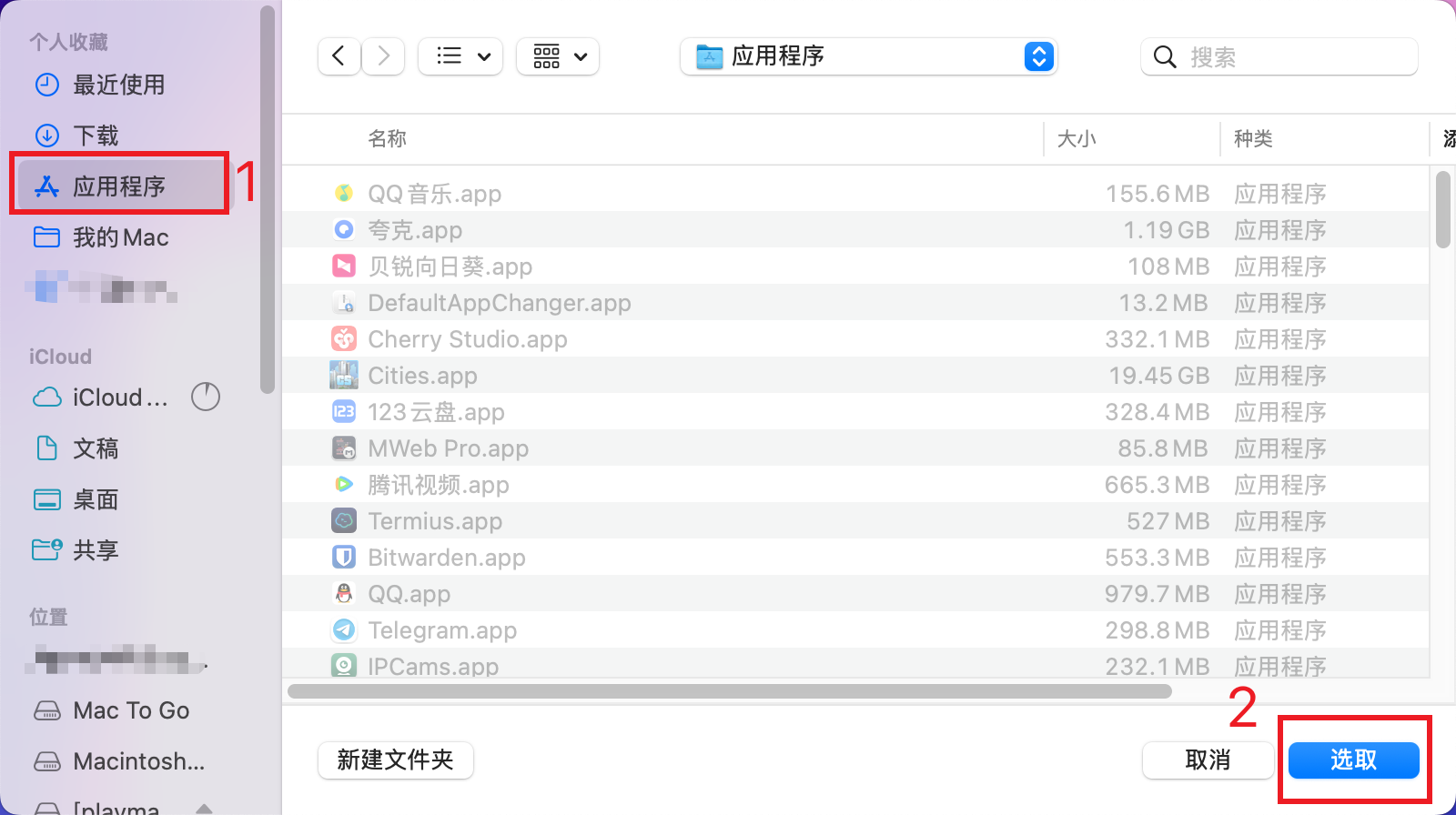This screenshot has width=1456, height=815.
Task: Confirm with the 选取 button
Action: [x=1354, y=760]
